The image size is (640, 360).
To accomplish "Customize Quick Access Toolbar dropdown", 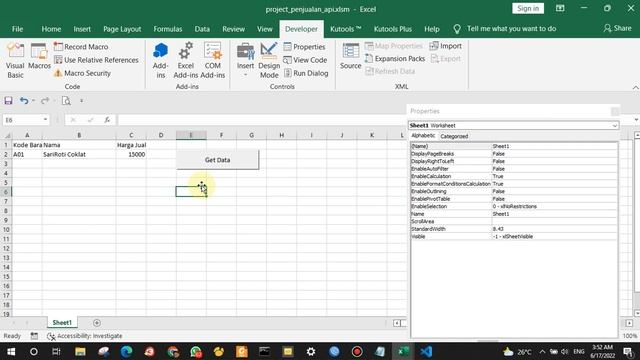I will click(x=82, y=100).
